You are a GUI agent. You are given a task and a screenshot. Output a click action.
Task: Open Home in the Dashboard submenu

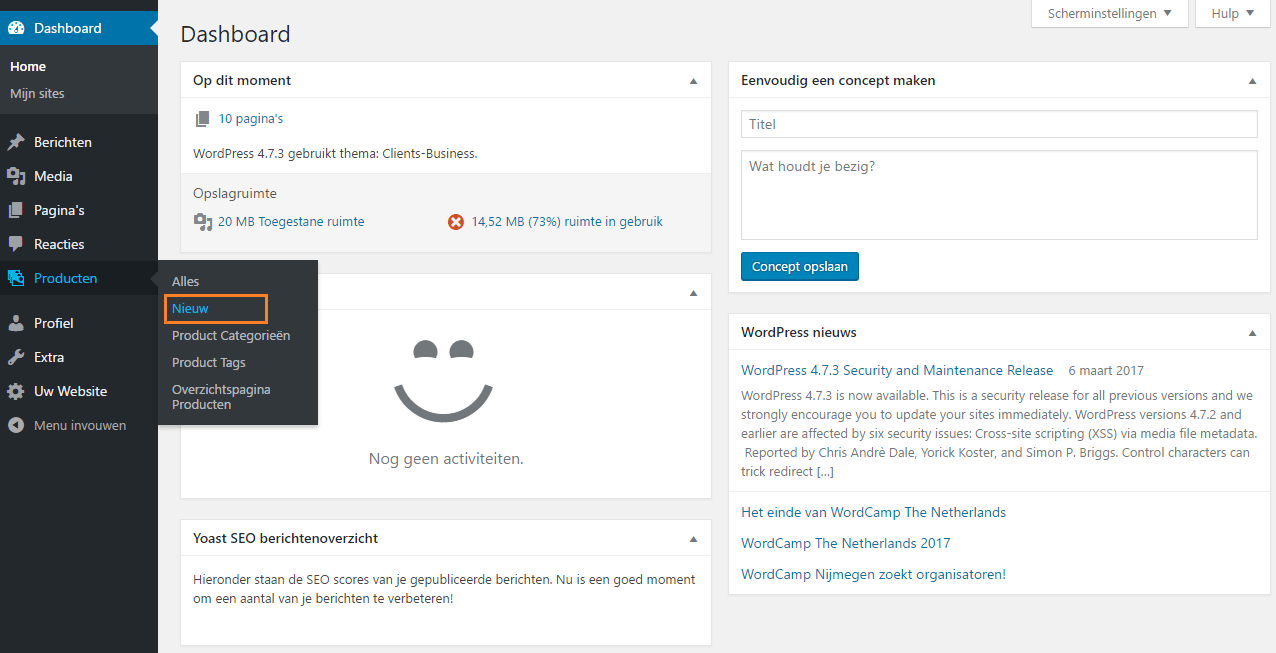coord(28,67)
